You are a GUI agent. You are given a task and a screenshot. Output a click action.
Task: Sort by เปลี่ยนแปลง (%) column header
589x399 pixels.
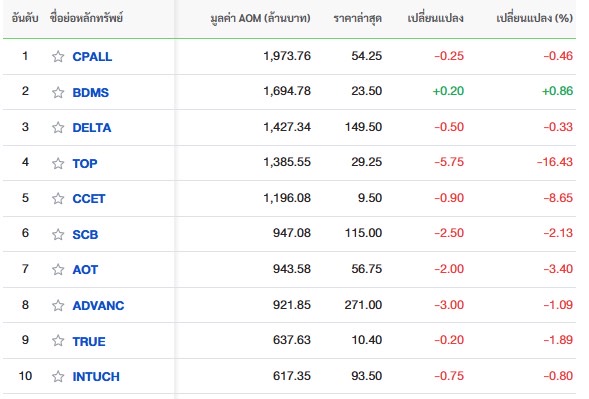click(x=534, y=18)
